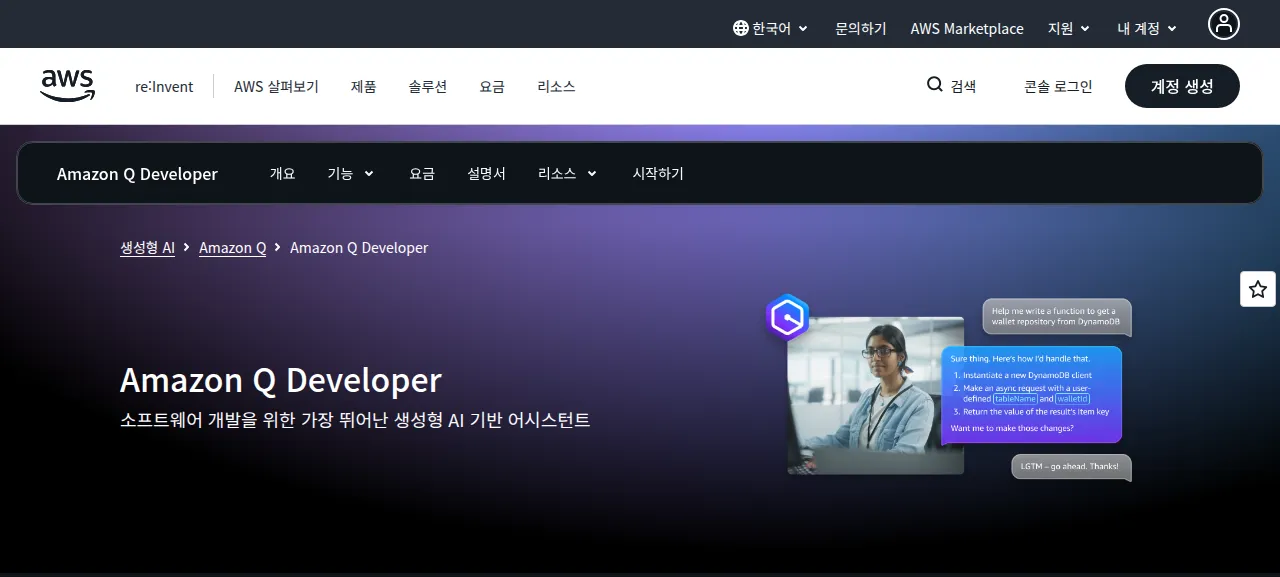Click the star bookmark icon
The image size is (1280, 577).
pos(1258,289)
